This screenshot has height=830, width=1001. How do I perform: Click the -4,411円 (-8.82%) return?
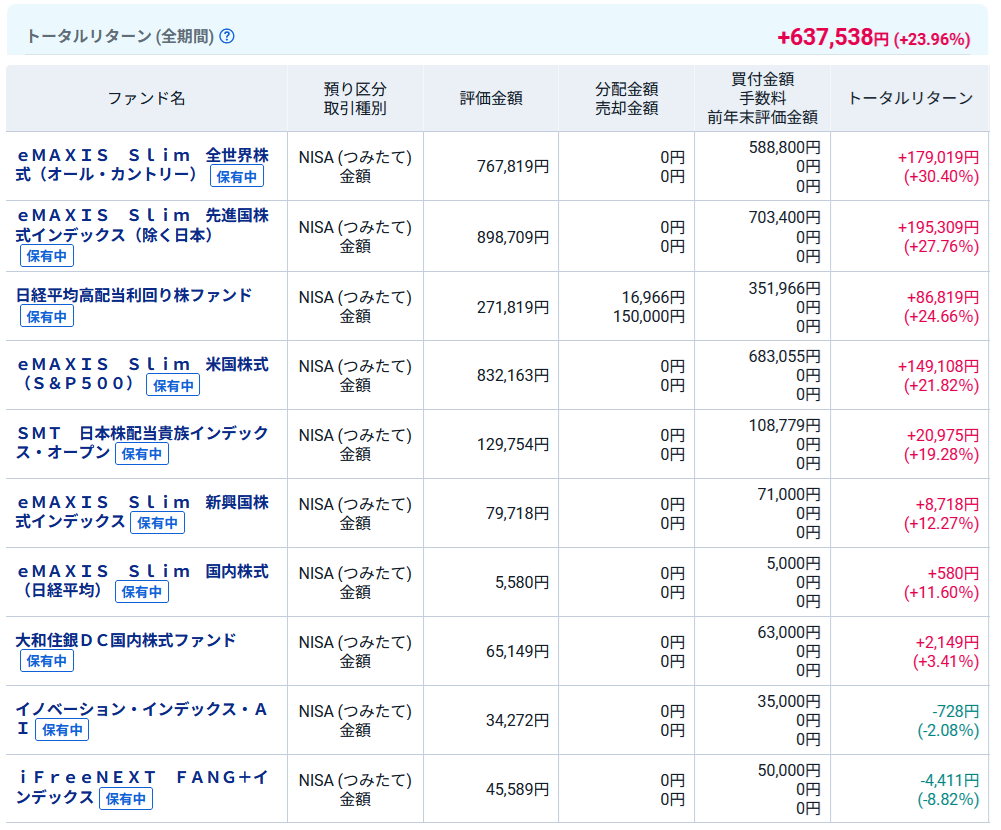click(x=948, y=790)
